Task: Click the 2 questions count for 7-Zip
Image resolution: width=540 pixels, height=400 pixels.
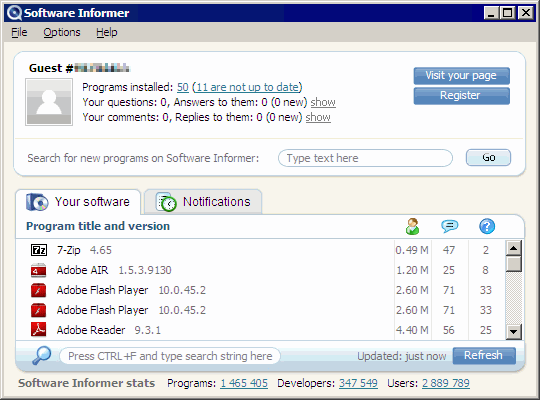Action: pyautogui.click(x=486, y=250)
